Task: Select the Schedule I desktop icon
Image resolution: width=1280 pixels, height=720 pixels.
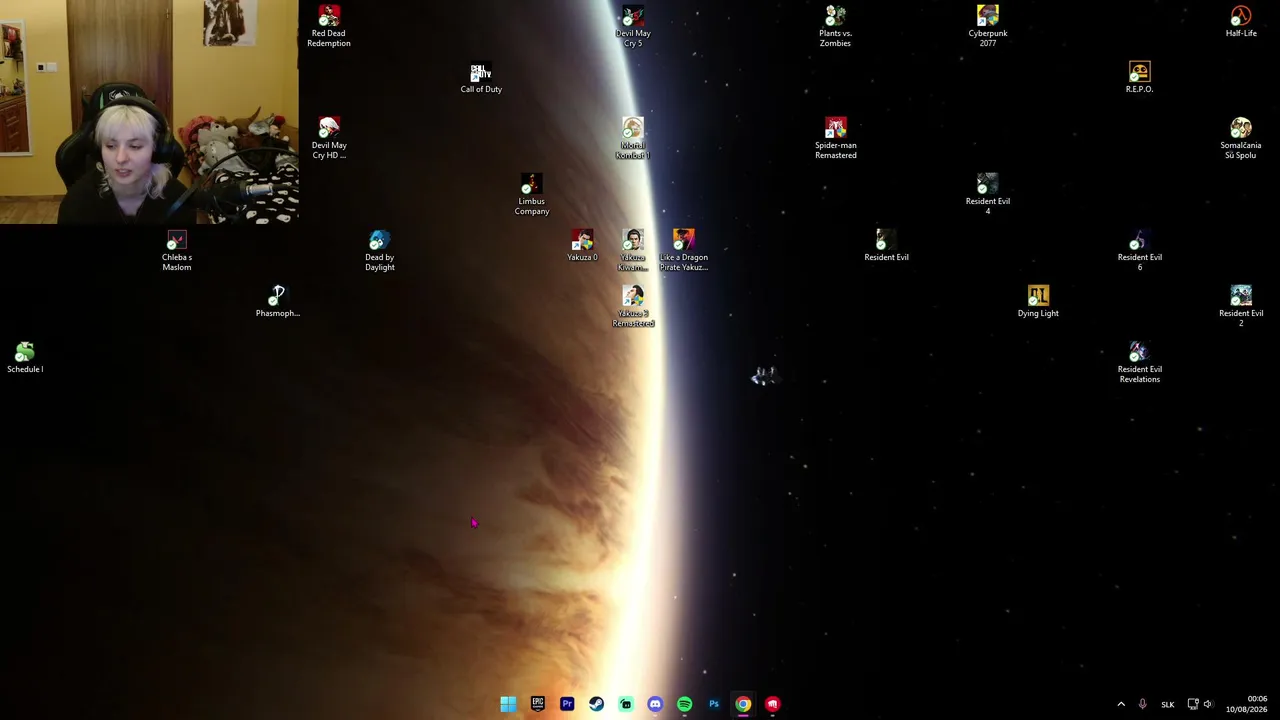Action: pos(25,358)
